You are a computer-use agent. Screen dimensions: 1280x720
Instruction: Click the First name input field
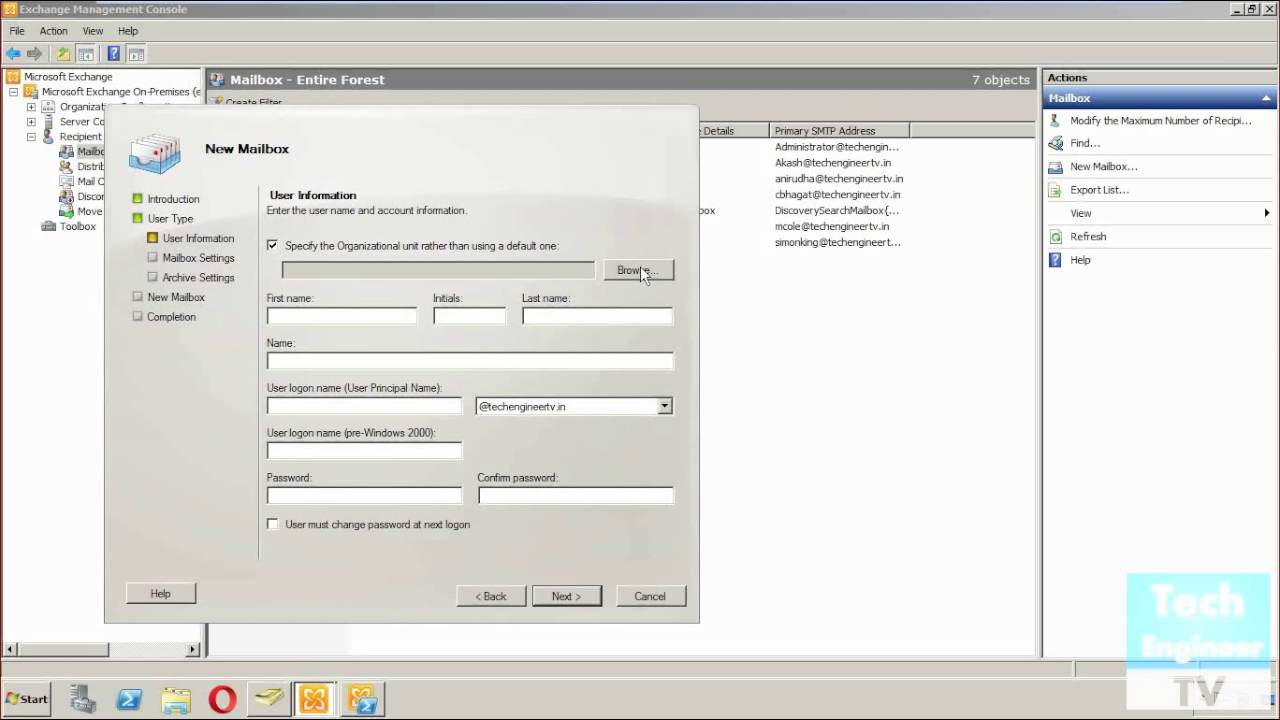[x=342, y=316]
